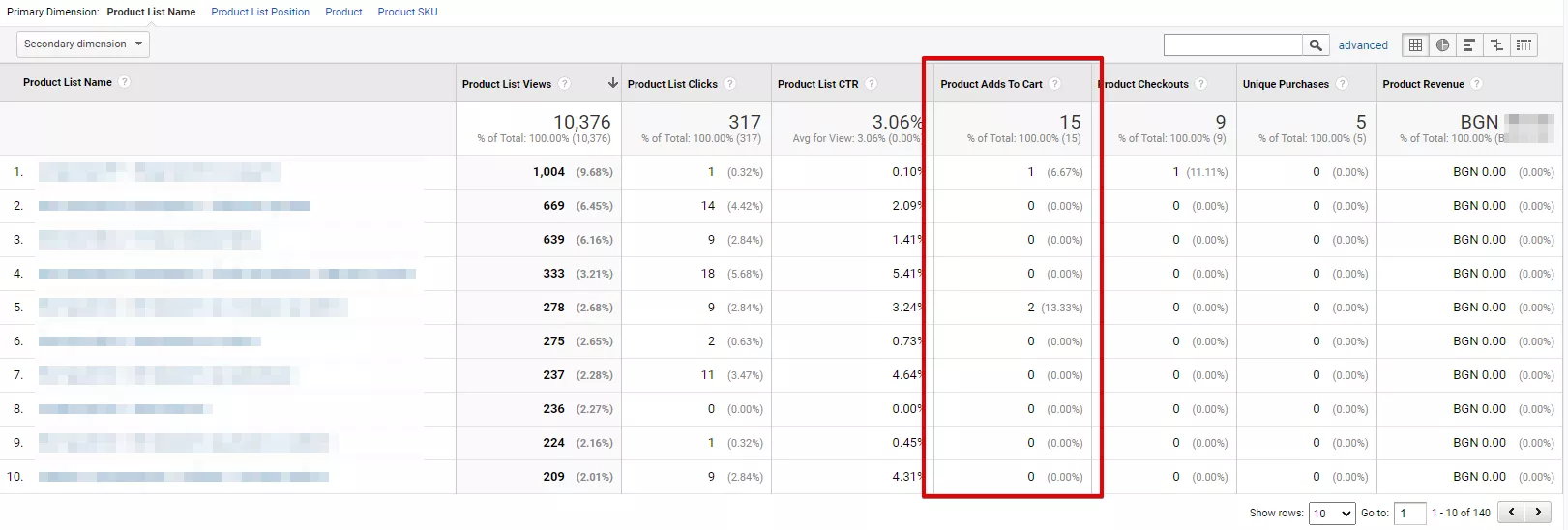
Task: Switch to the Percentage pie chart view
Action: (1442, 44)
